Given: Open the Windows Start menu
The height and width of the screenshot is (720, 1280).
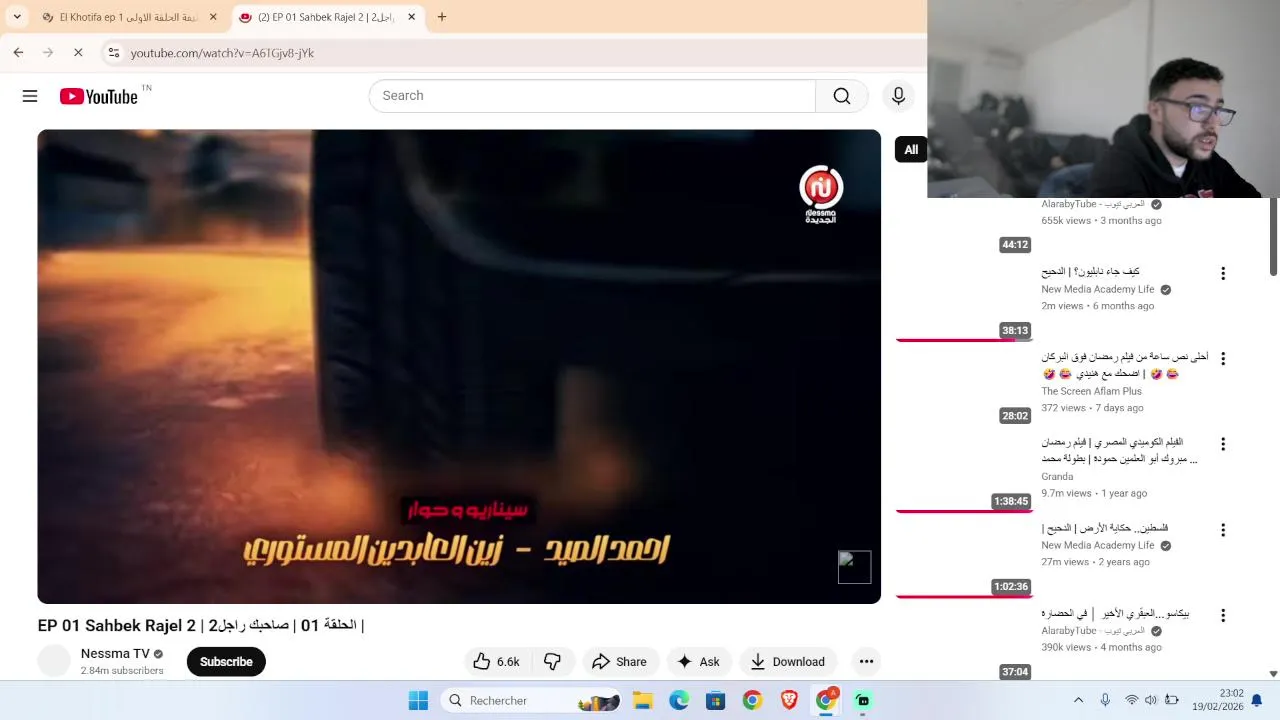Looking at the screenshot, I should (418, 700).
